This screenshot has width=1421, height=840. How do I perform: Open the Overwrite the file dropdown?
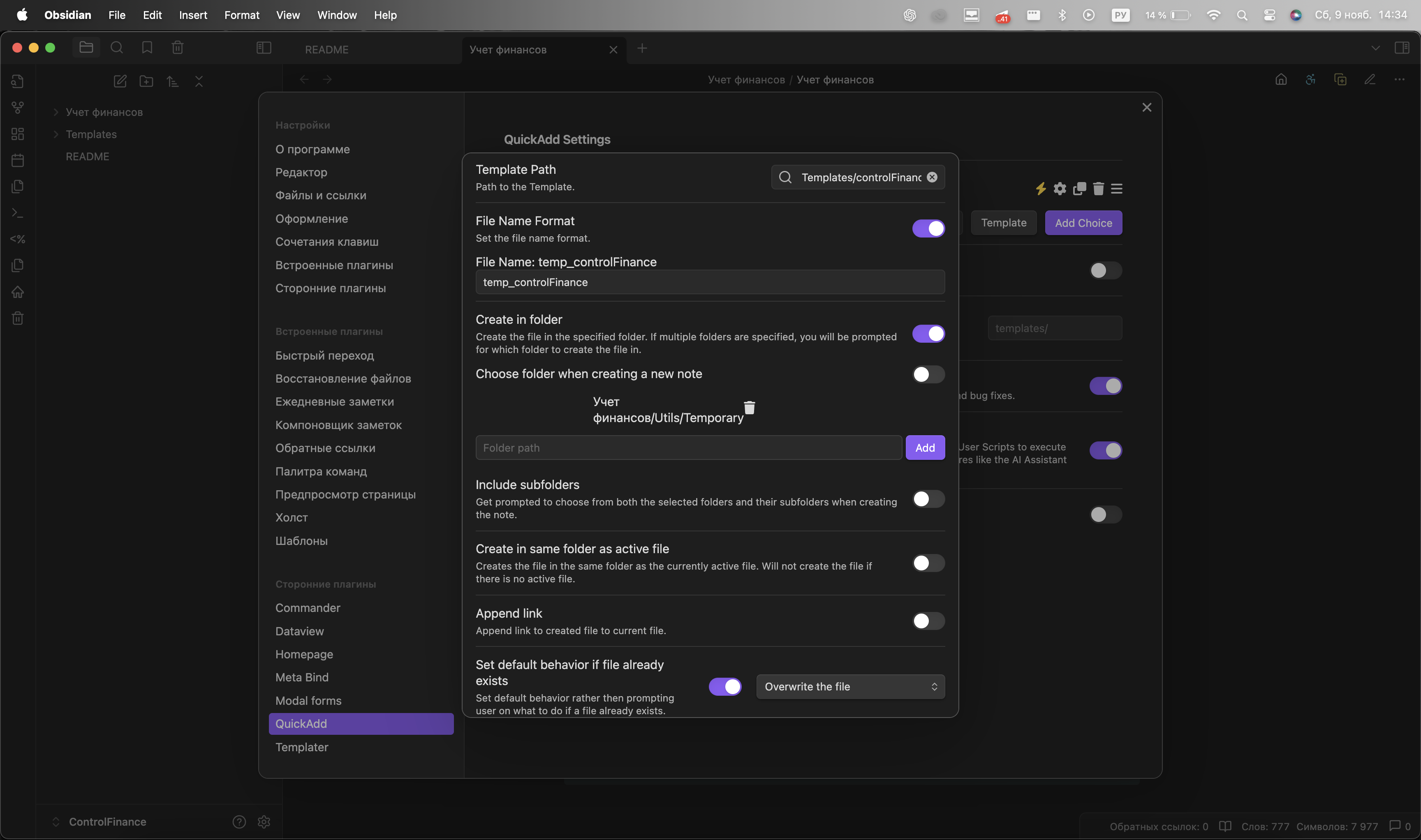850,687
